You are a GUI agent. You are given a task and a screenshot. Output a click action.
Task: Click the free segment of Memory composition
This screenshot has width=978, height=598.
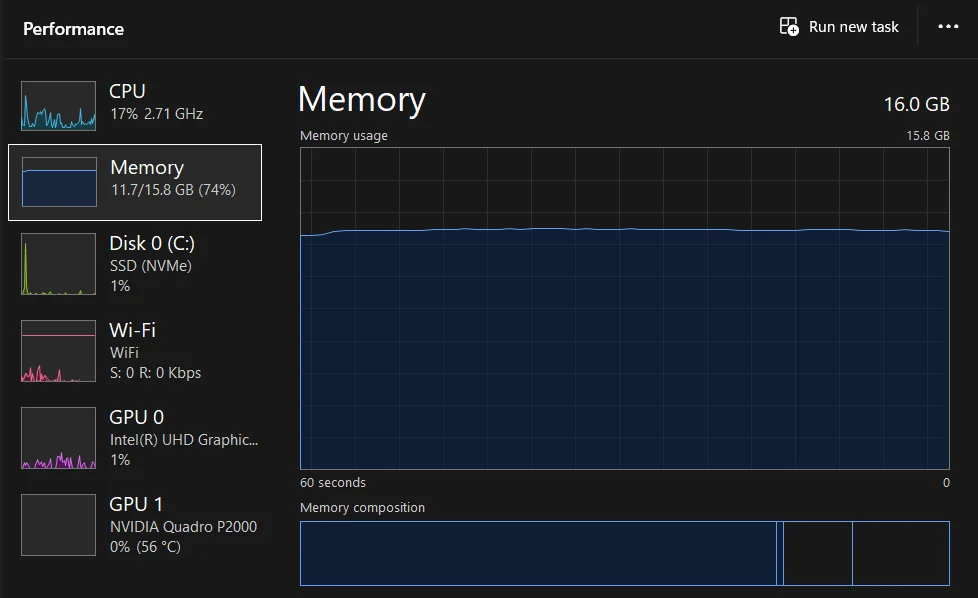tap(900, 553)
